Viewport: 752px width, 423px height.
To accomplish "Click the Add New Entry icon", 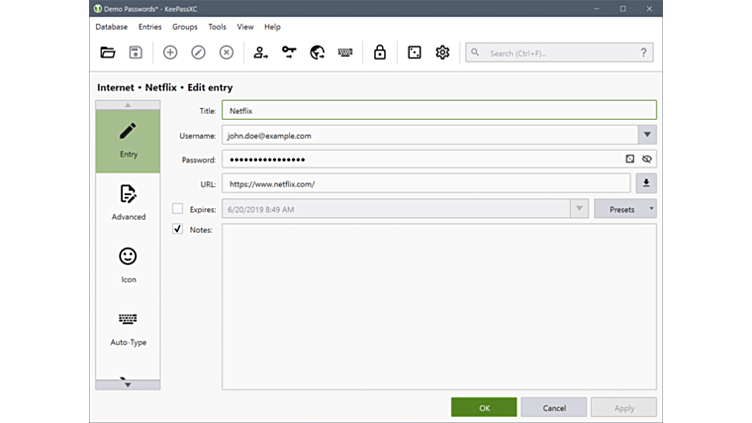I will point(170,53).
